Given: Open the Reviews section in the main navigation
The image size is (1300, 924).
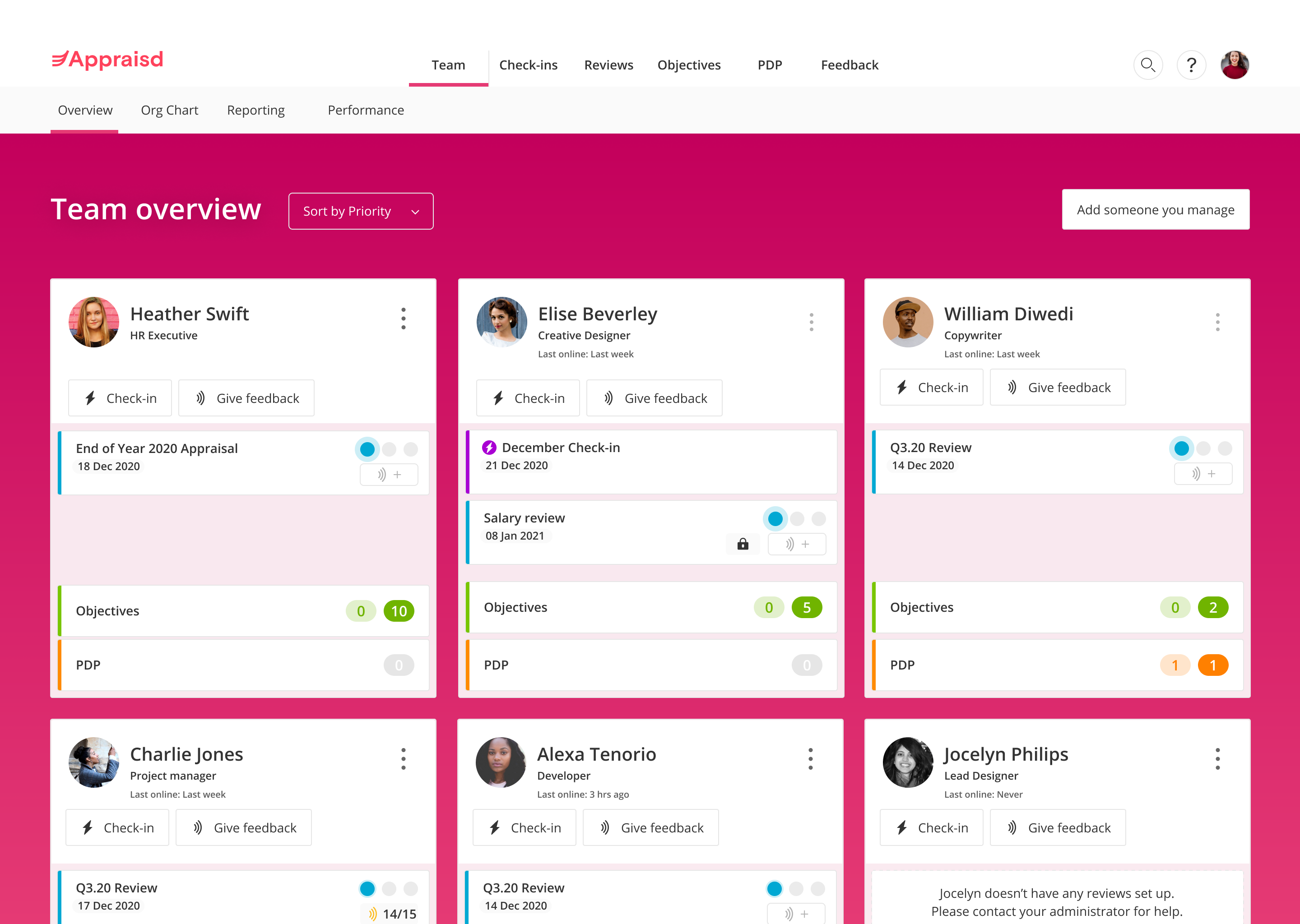Looking at the screenshot, I should 608,65.
